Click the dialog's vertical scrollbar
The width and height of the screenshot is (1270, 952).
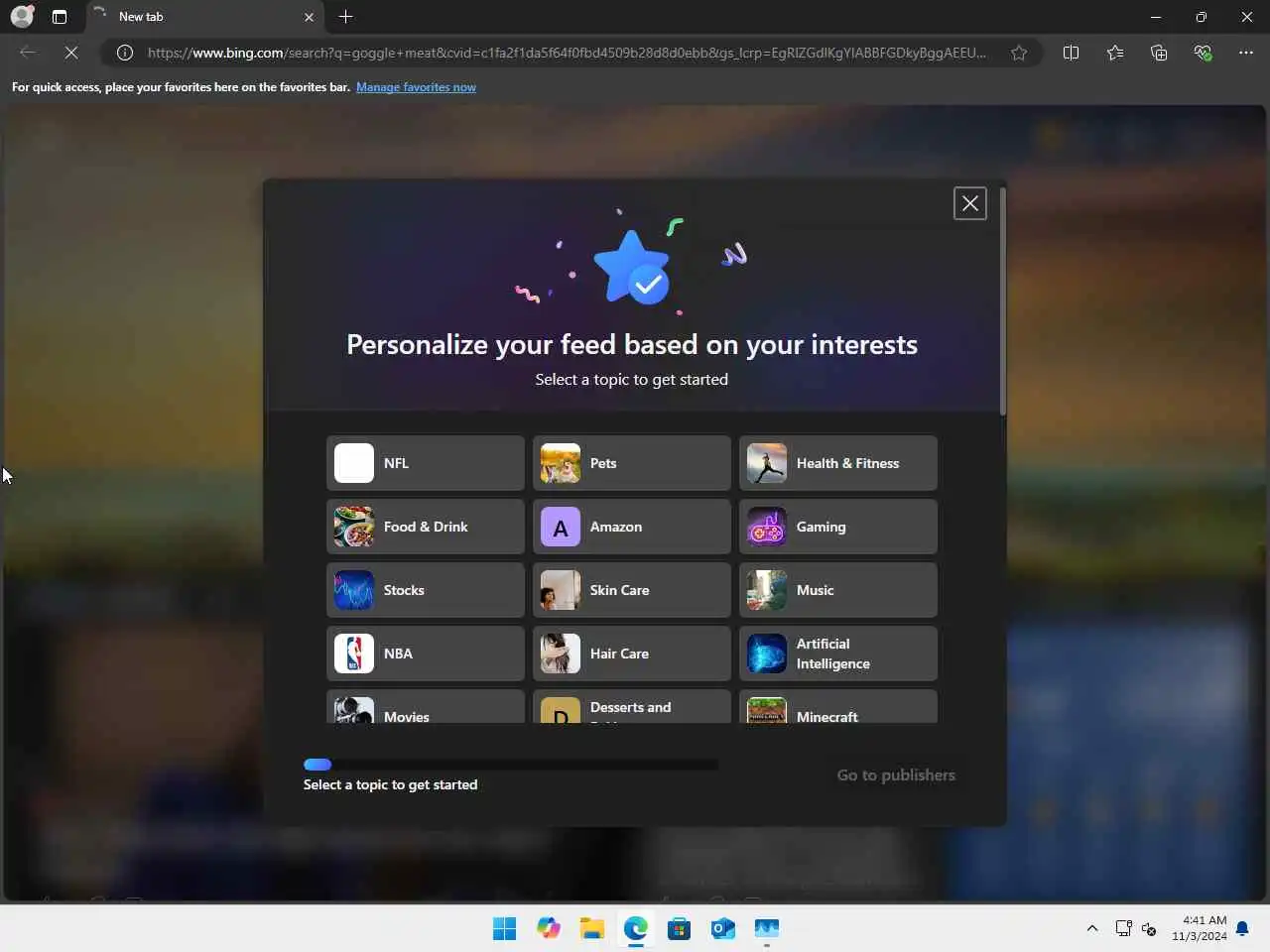[x=1003, y=300]
